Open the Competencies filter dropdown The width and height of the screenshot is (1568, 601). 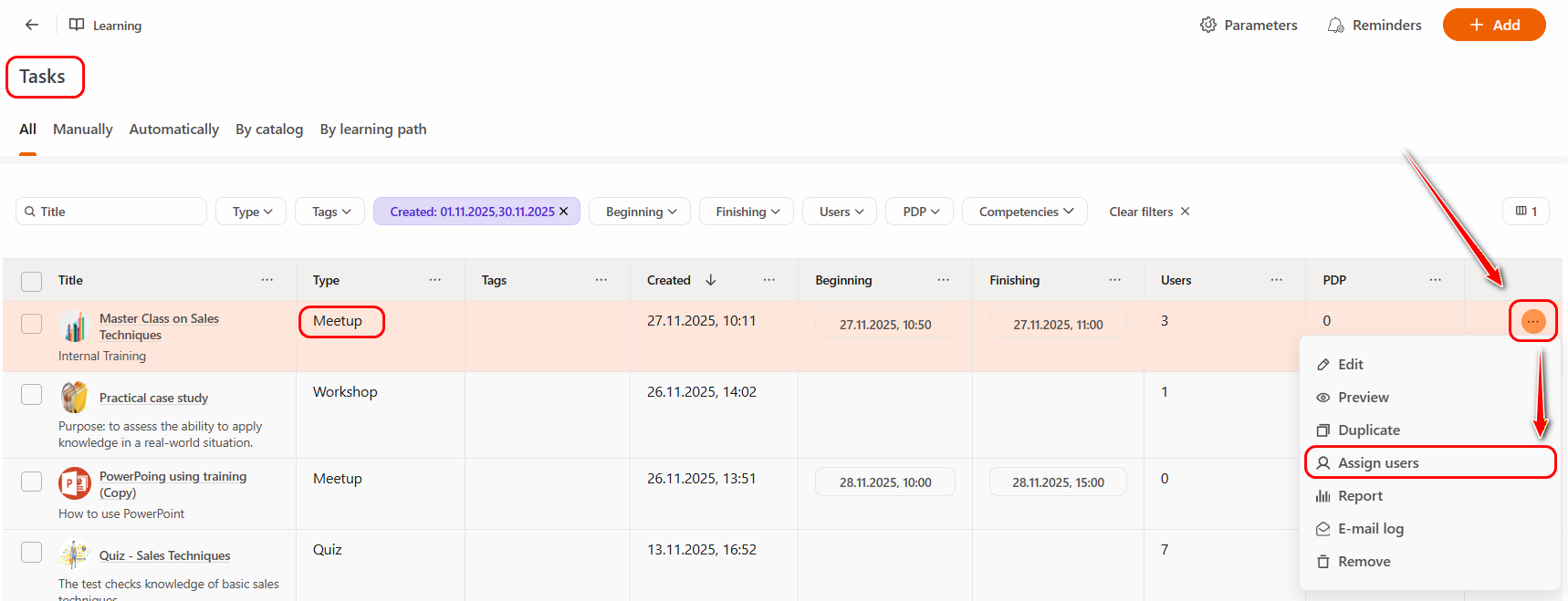tap(1025, 212)
